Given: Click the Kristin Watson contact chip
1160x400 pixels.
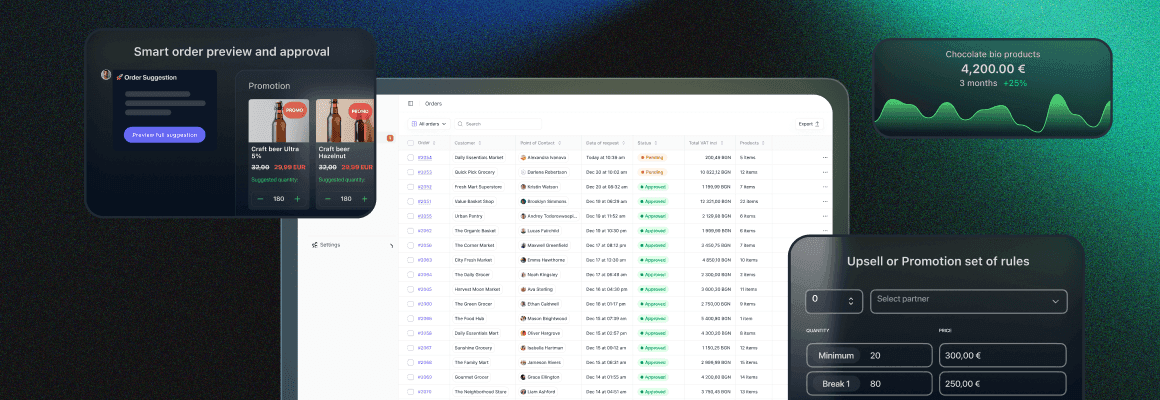Looking at the screenshot, I should point(541,187).
